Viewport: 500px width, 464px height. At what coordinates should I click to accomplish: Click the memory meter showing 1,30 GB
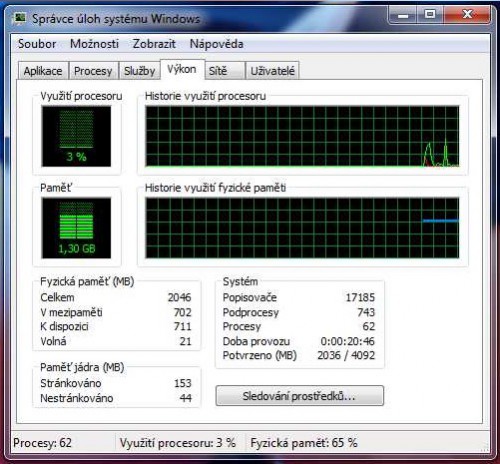coord(76,228)
